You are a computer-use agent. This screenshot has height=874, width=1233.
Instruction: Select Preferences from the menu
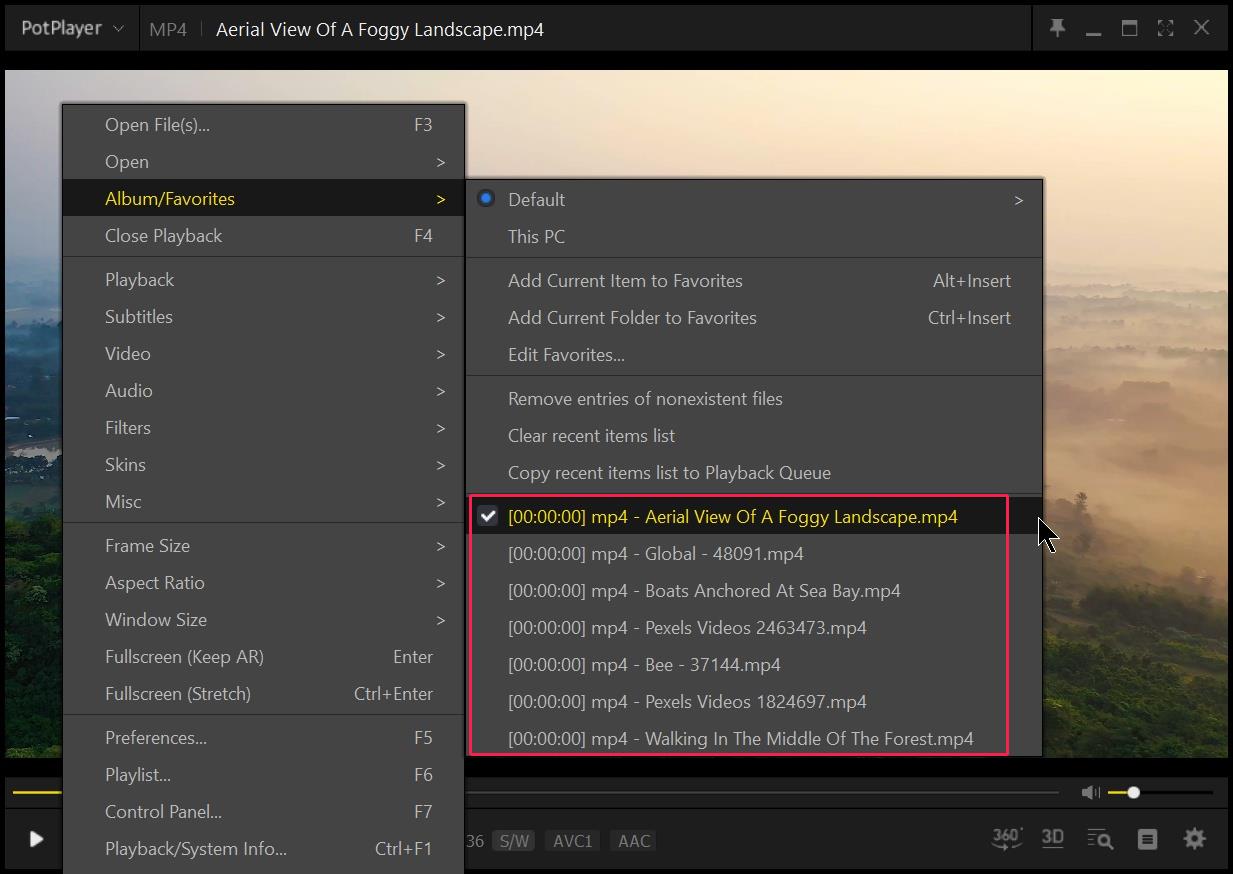155,737
